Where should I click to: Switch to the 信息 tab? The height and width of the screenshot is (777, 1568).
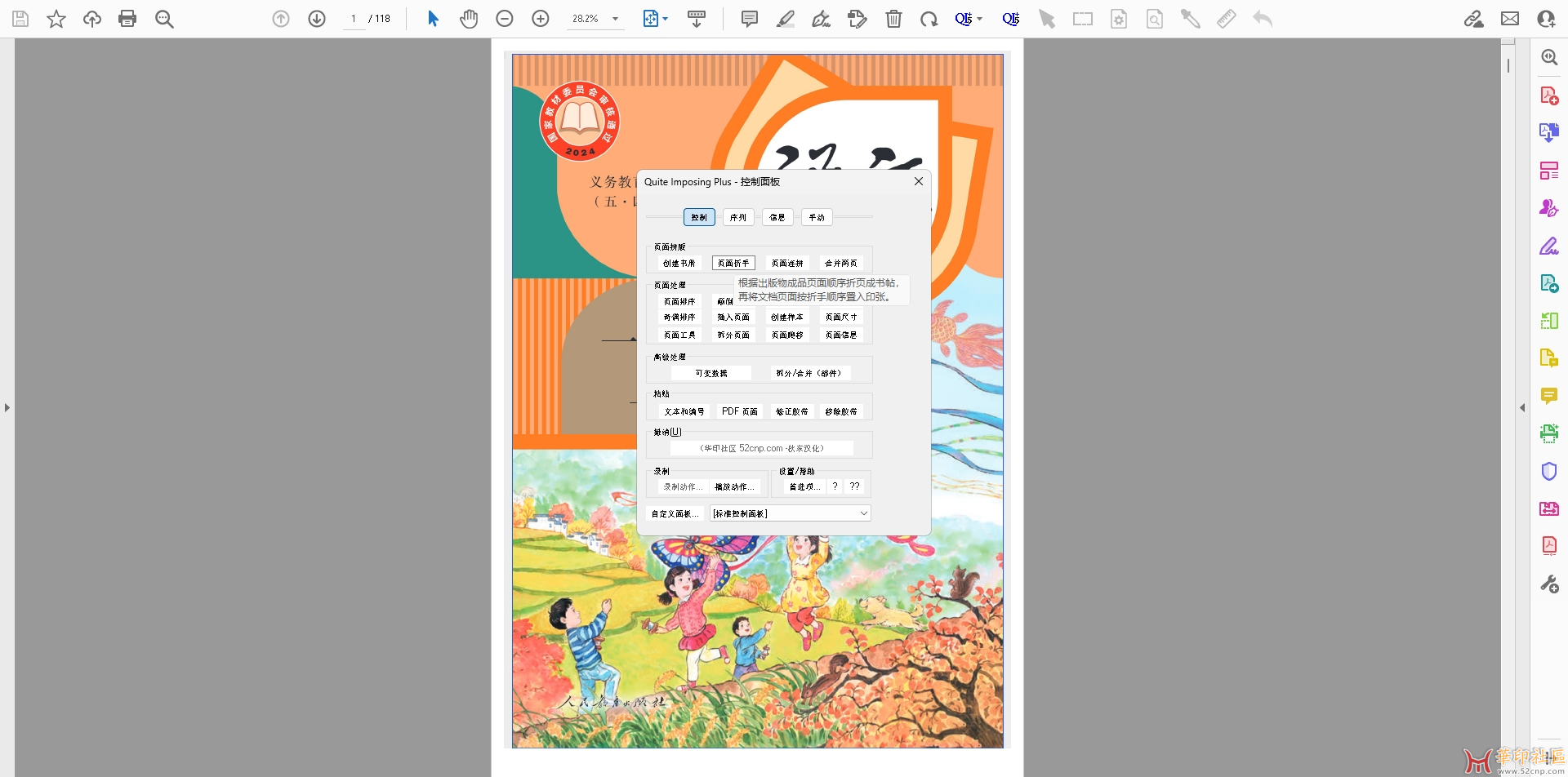coord(777,217)
